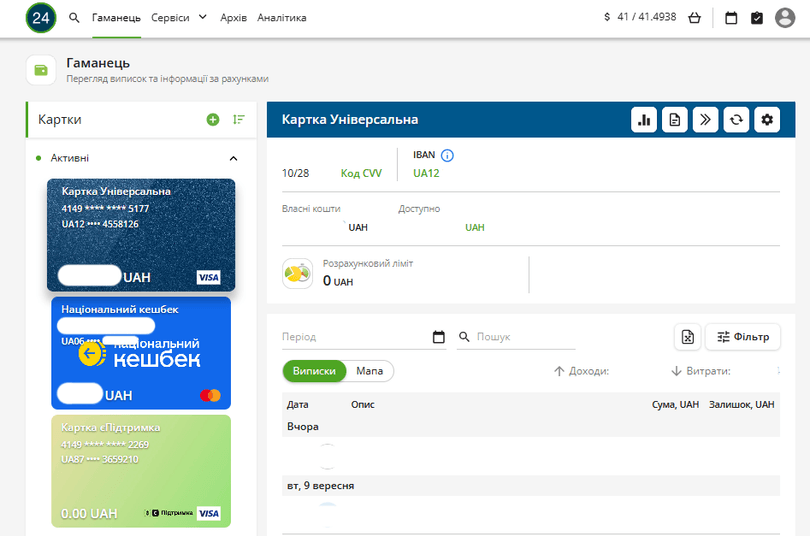Add a new card with plus icon
The width and height of the screenshot is (810, 536).
click(213, 120)
